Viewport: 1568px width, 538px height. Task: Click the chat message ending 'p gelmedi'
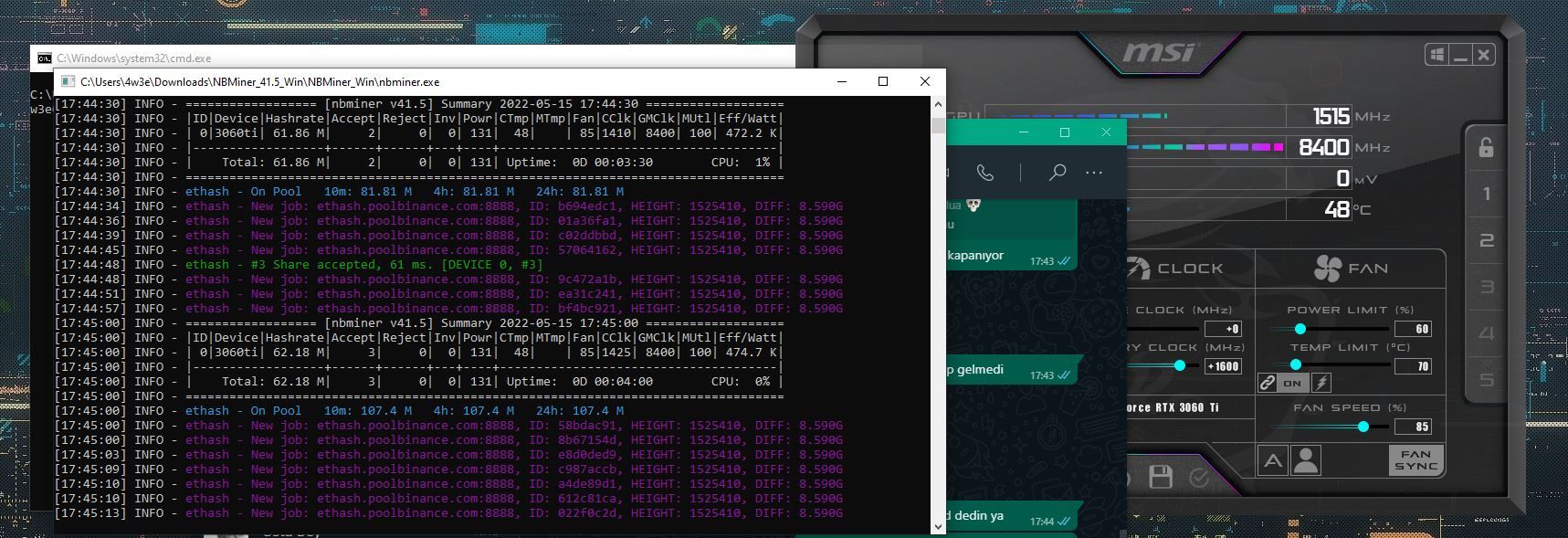pyautogui.click(x=973, y=369)
